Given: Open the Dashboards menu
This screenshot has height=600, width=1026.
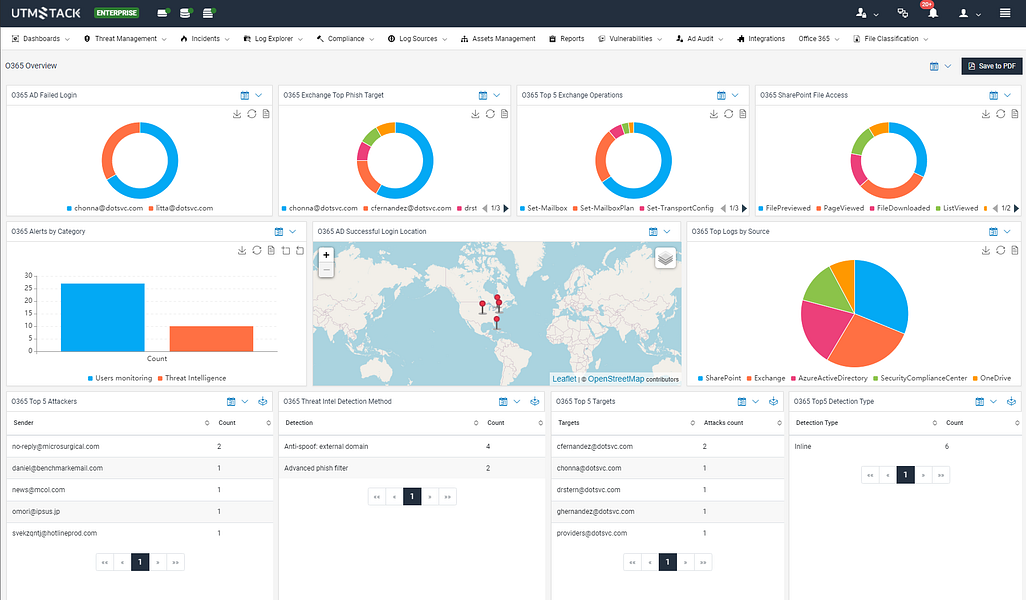Looking at the screenshot, I should (x=41, y=39).
